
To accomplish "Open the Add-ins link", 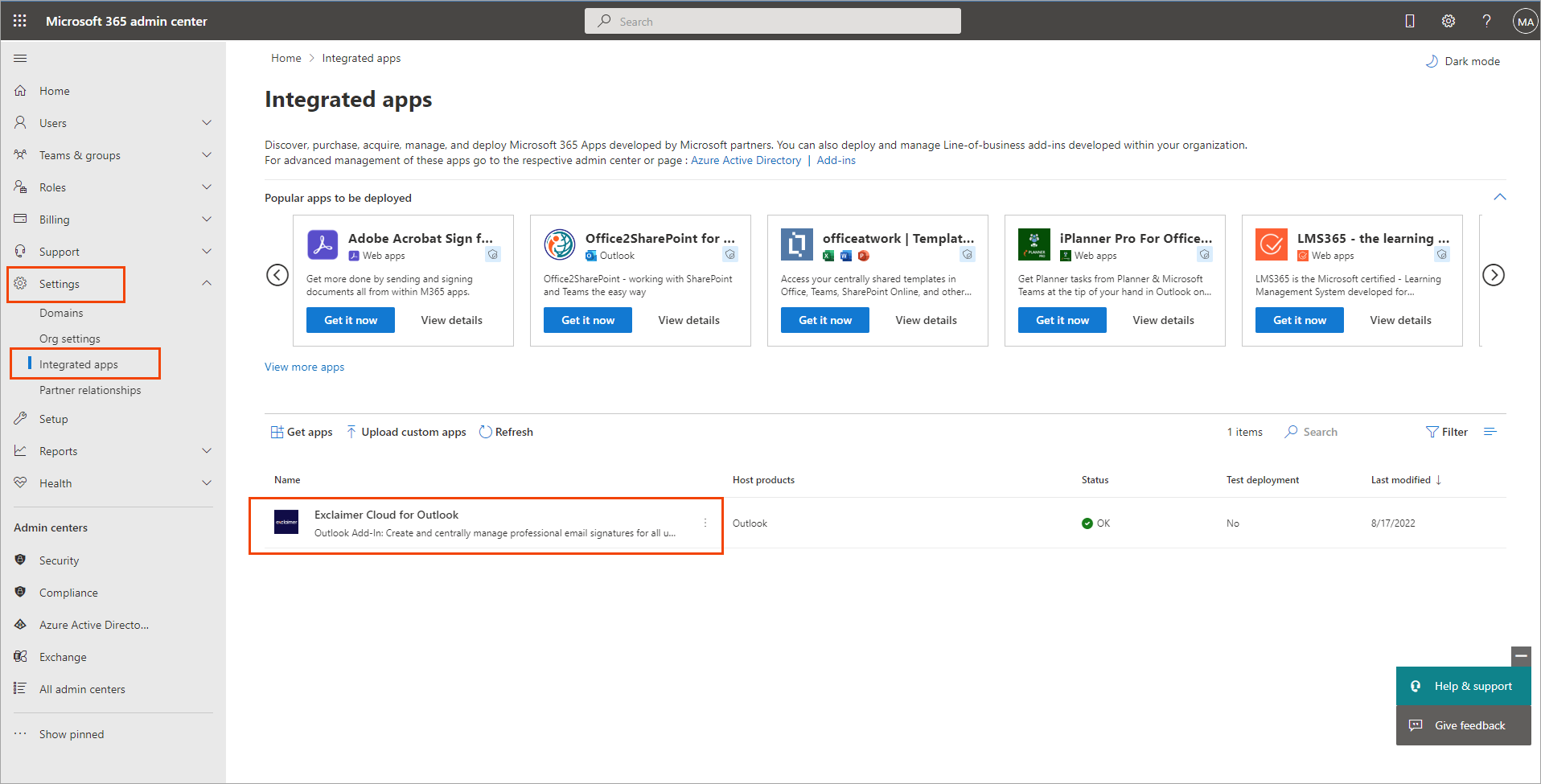I will coord(836,160).
